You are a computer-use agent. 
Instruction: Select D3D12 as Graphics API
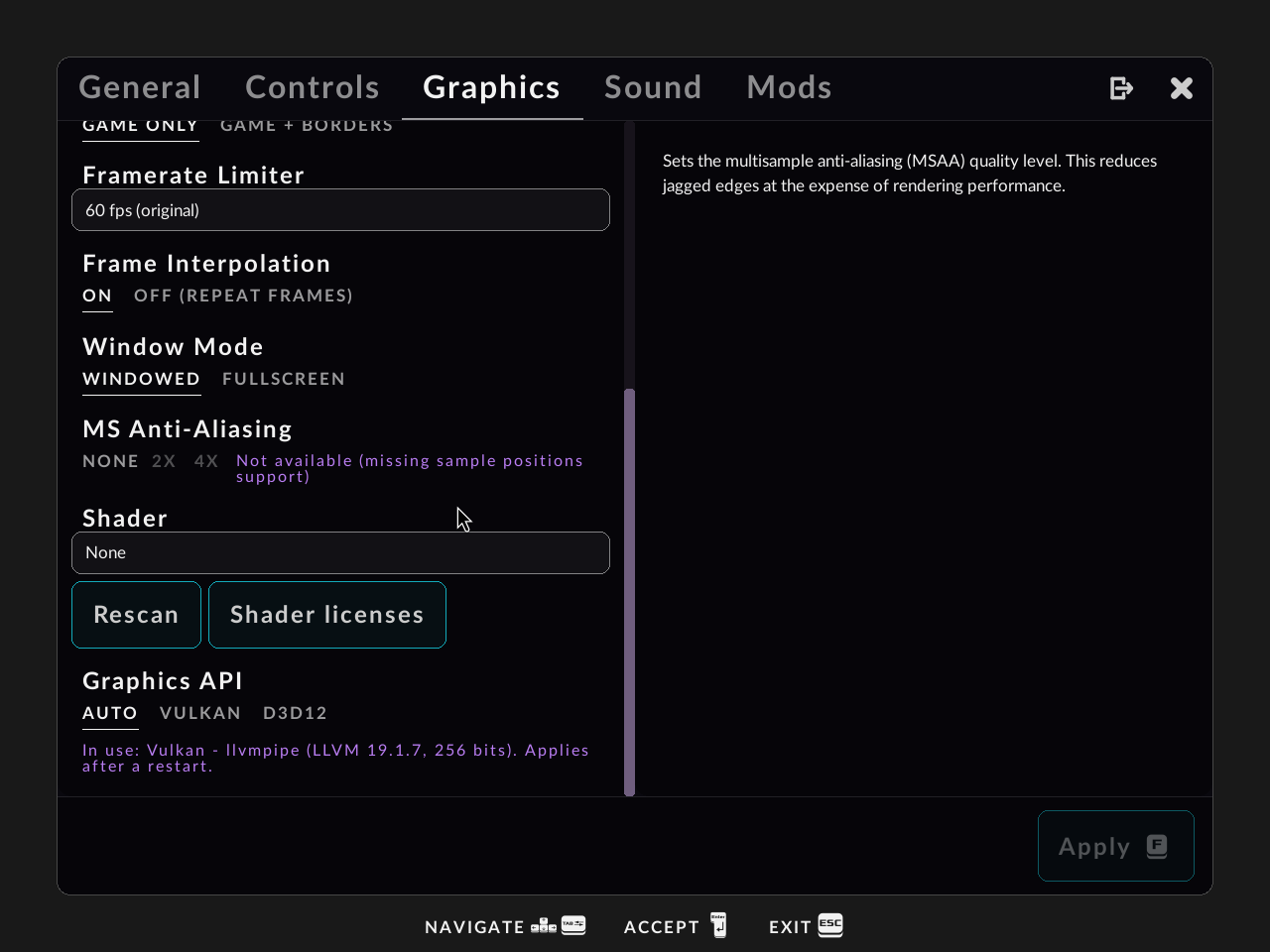[x=295, y=713]
